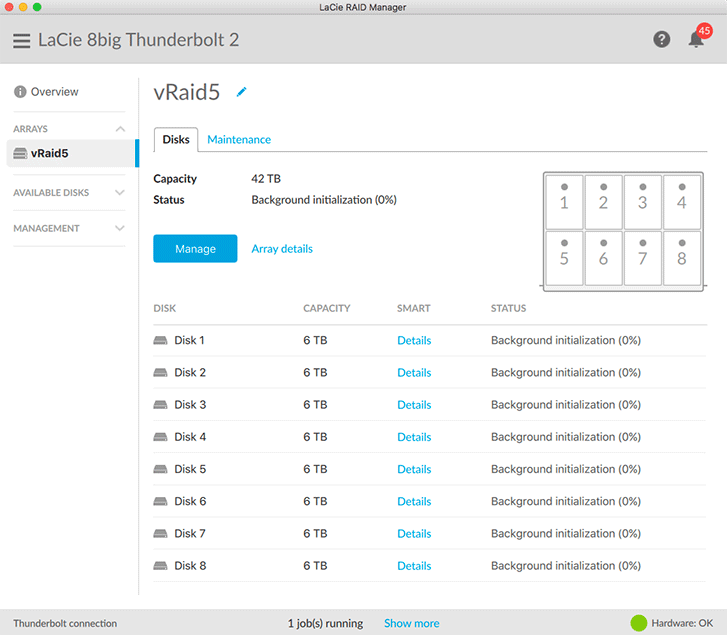
Task: Click the DISK column header
Action: pyautogui.click(x=165, y=308)
